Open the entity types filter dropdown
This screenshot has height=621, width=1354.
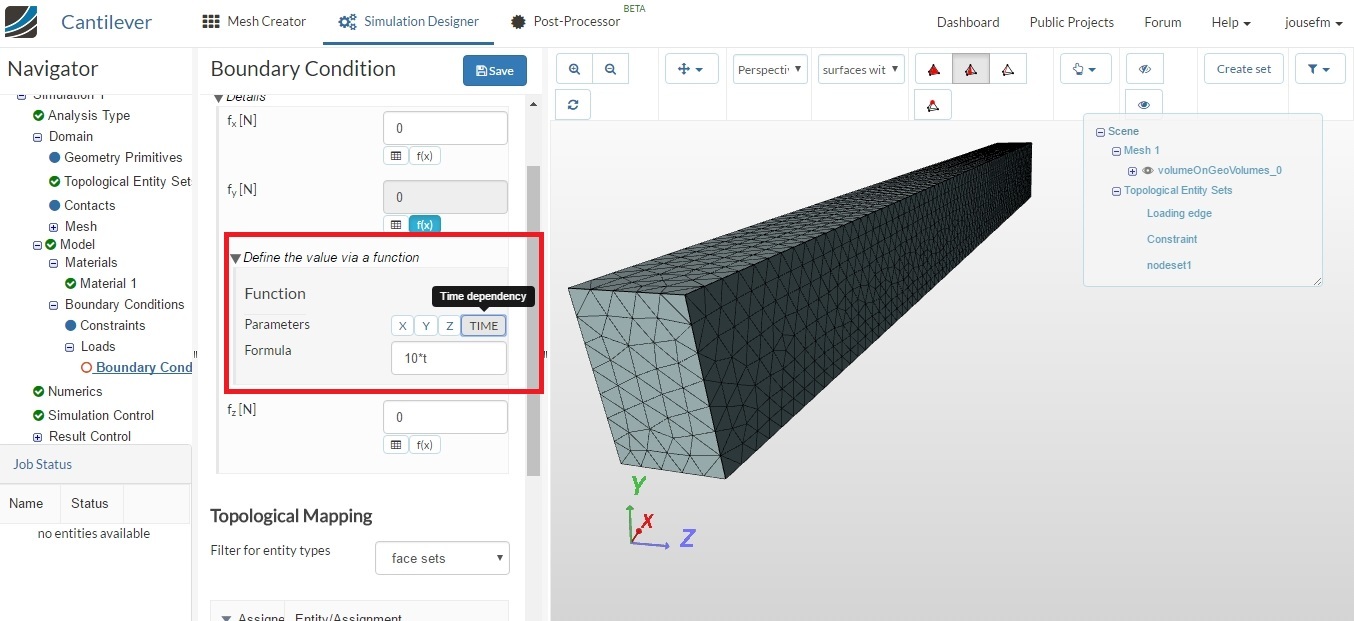pos(443,558)
